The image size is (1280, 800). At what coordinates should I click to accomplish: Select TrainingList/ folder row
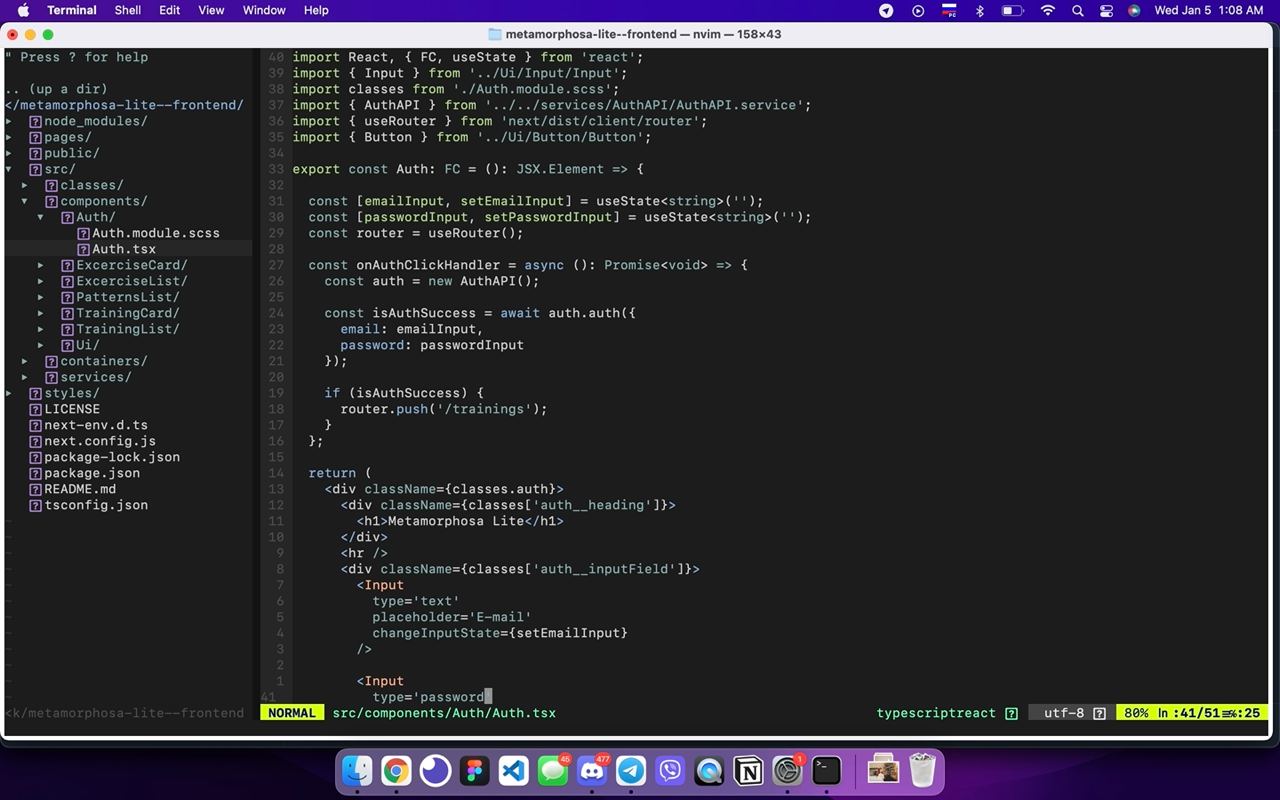coord(128,329)
